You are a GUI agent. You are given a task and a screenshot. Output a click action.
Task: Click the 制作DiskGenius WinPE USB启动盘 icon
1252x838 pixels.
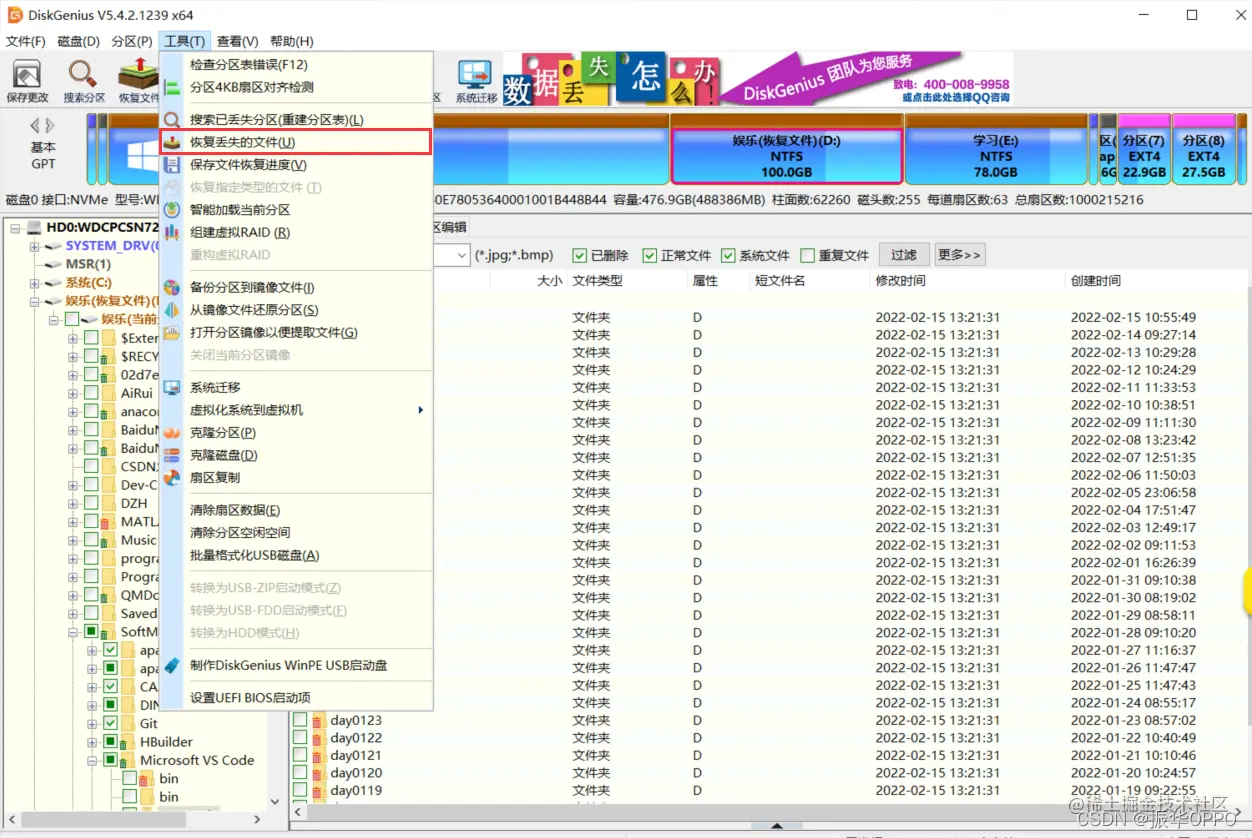173,664
